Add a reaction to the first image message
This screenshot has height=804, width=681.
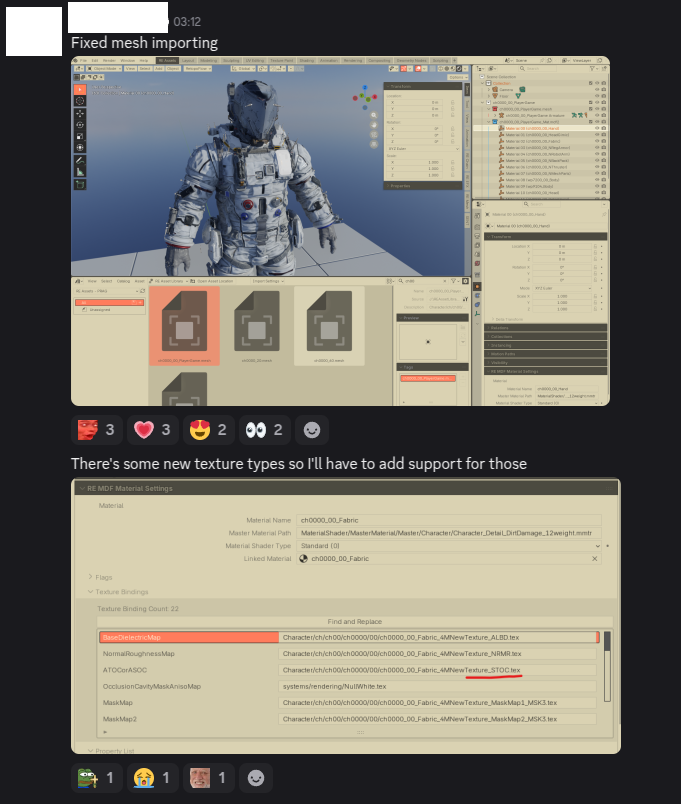(312, 430)
